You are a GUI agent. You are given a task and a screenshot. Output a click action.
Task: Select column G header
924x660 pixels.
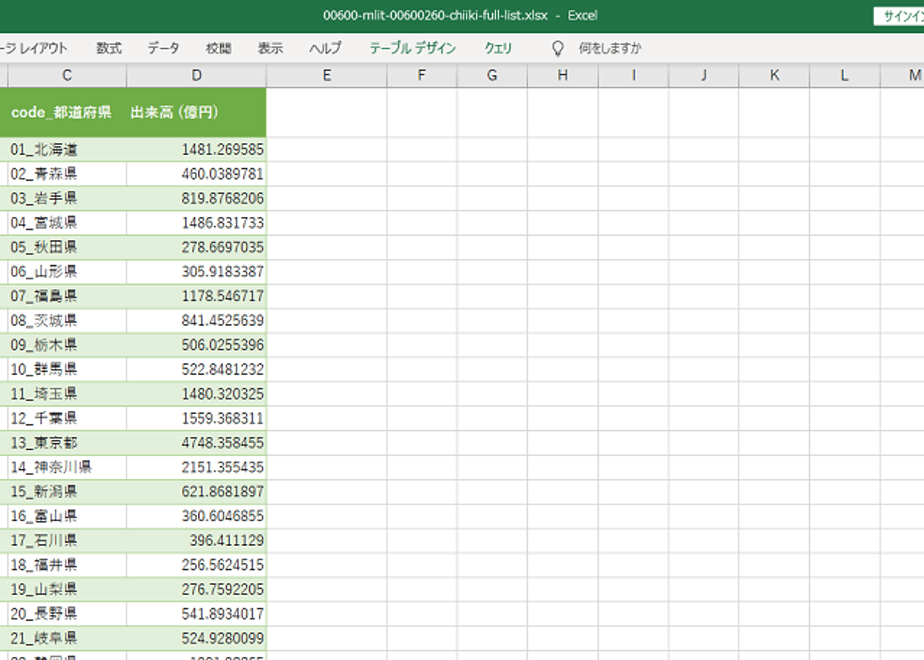(x=492, y=75)
